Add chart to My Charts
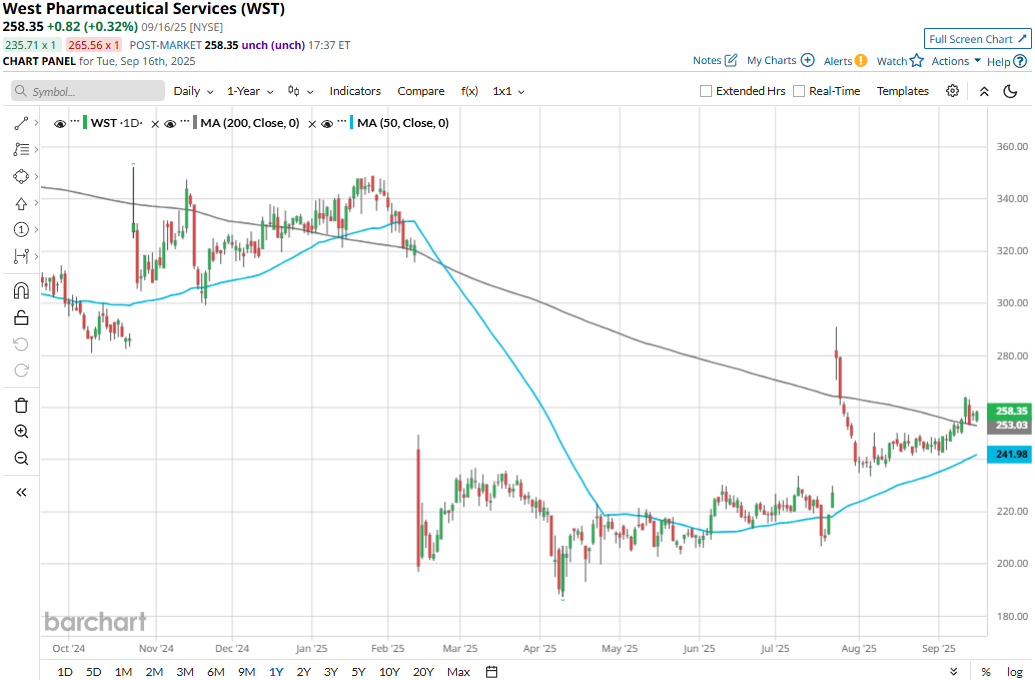 780,60
